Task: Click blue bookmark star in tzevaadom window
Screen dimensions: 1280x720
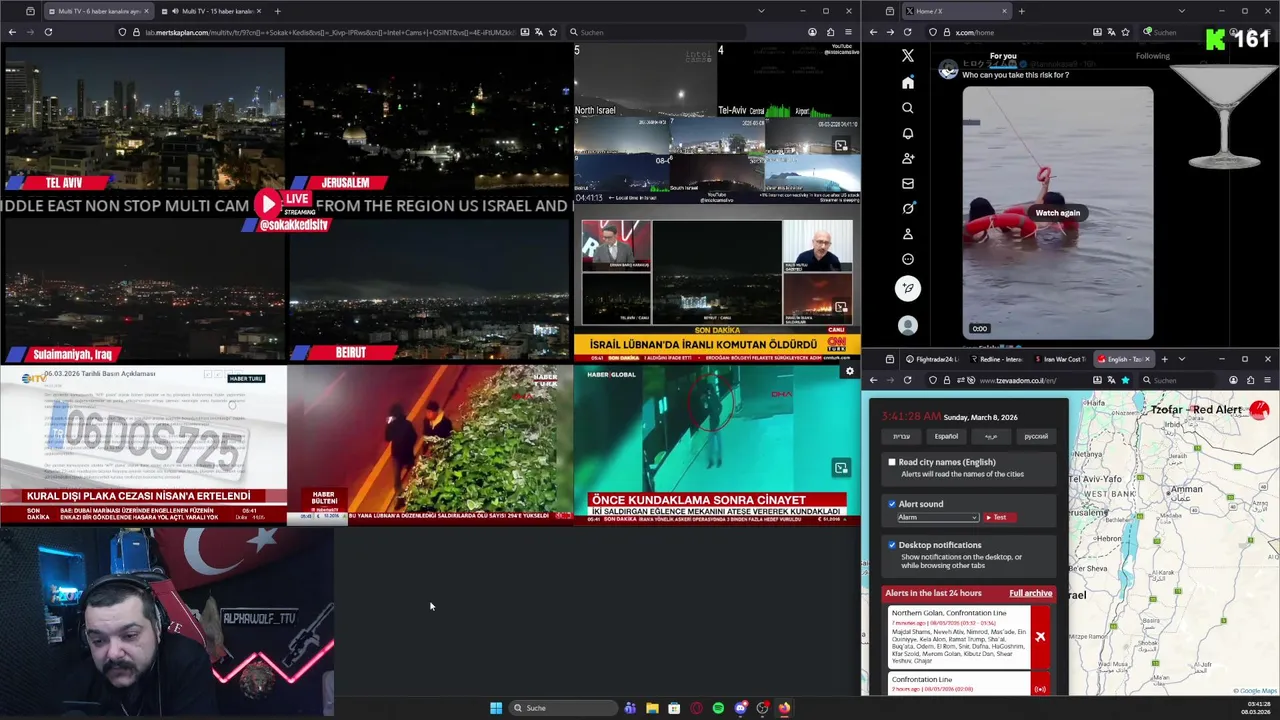Action: coord(1125,380)
